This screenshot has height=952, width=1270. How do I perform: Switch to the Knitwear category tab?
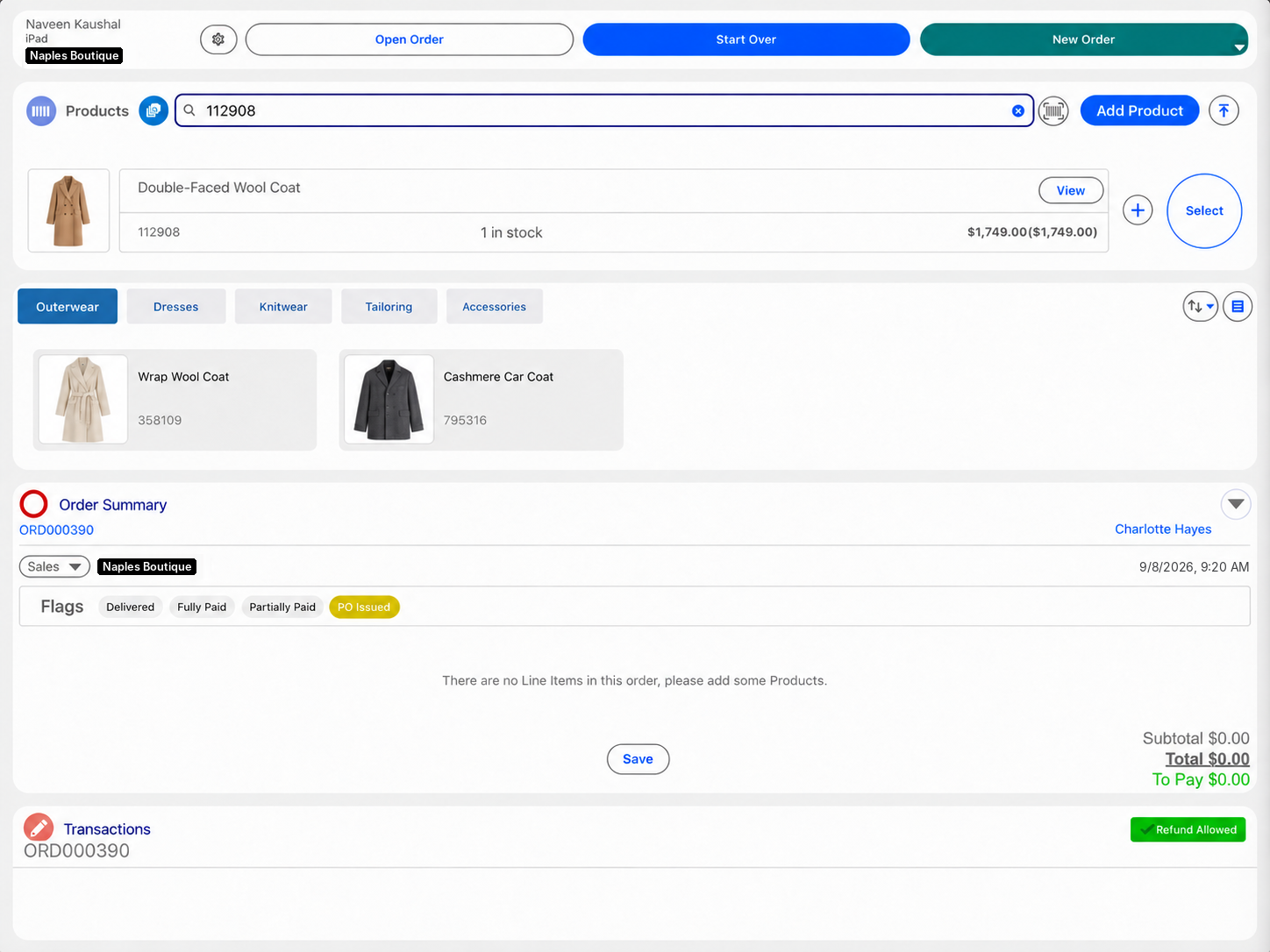[283, 307]
